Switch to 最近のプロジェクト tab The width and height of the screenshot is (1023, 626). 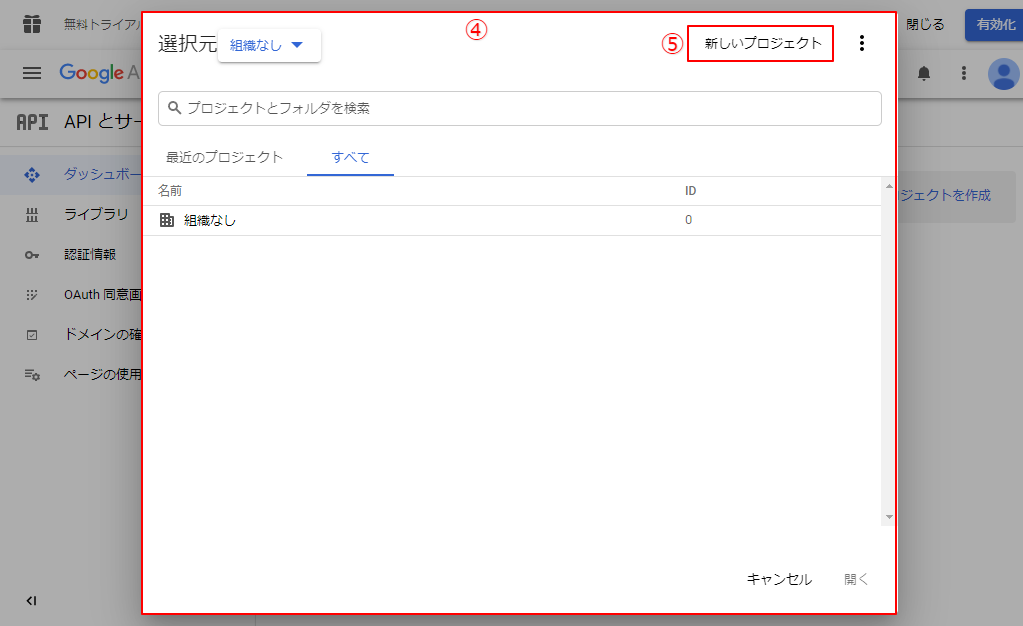(x=225, y=157)
